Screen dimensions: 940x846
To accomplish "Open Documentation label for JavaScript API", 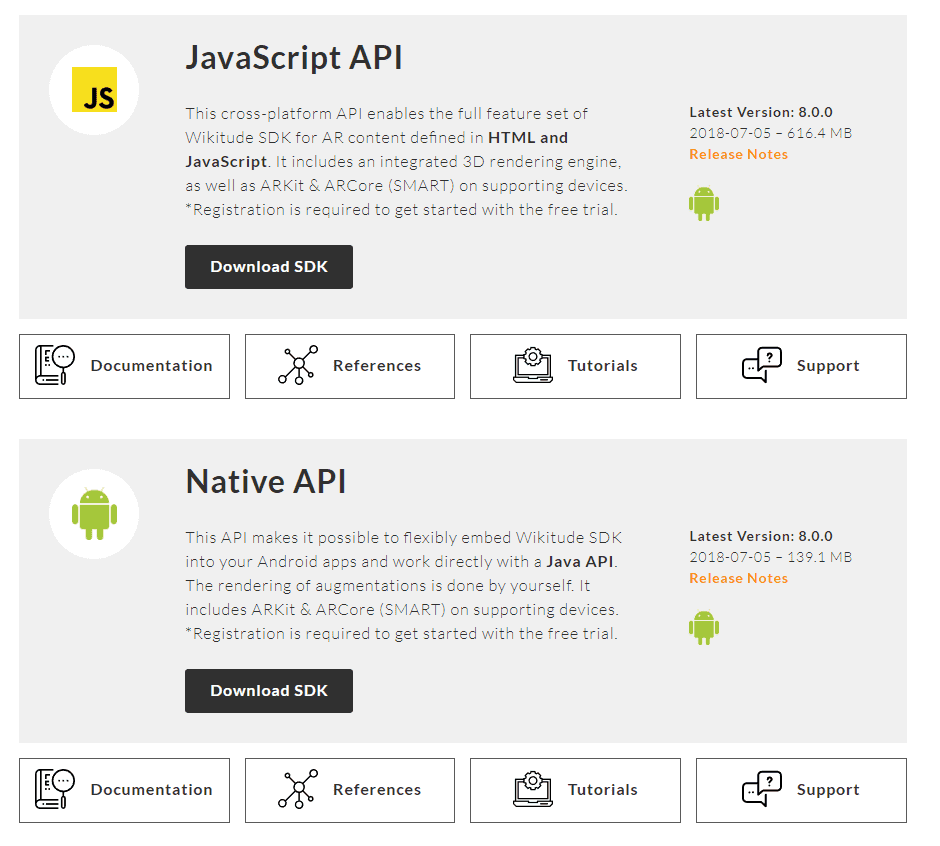I will point(152,366).
